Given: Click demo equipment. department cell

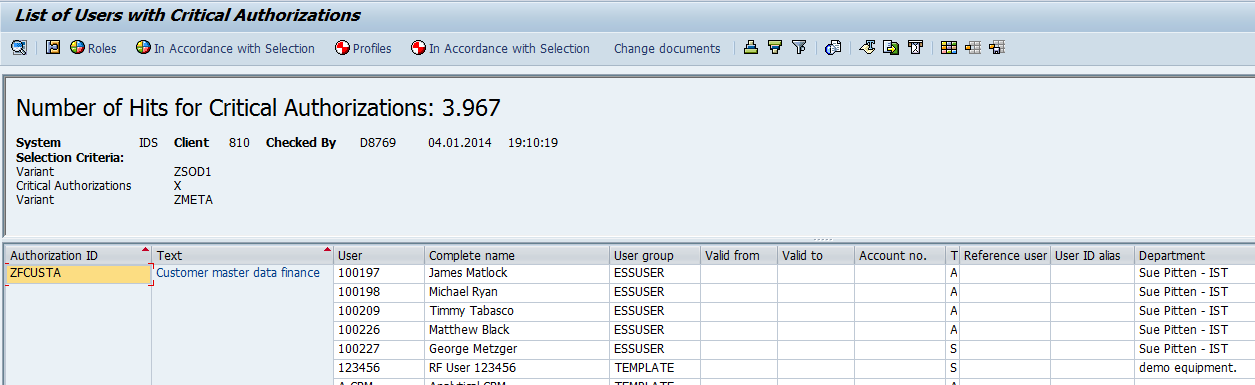Looking at the screenshot, I should tap(1195, 368).
